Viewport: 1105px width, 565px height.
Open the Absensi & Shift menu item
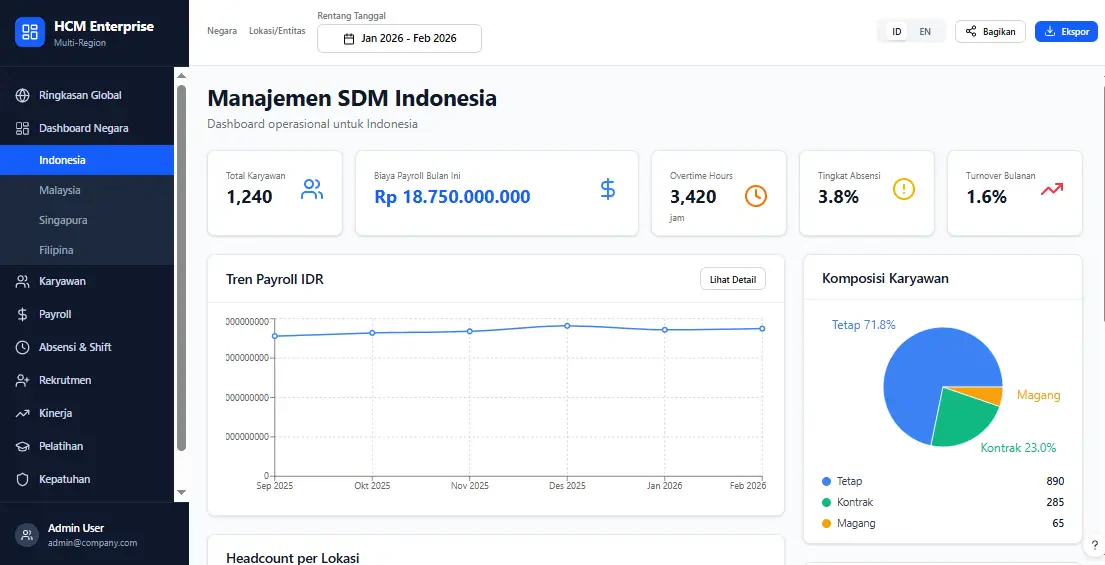point(87,347)
